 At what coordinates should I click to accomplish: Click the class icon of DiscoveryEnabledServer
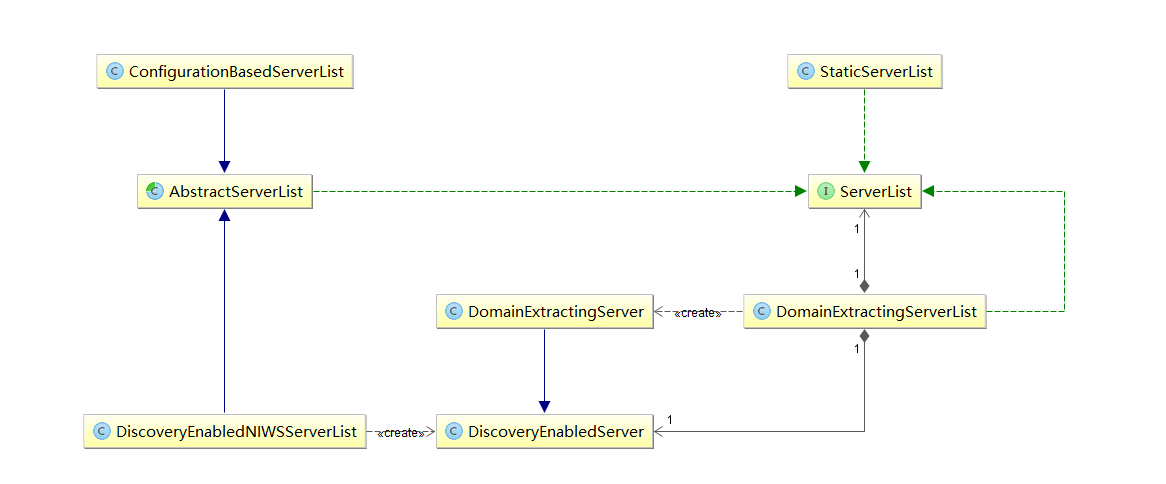[454, 431]
